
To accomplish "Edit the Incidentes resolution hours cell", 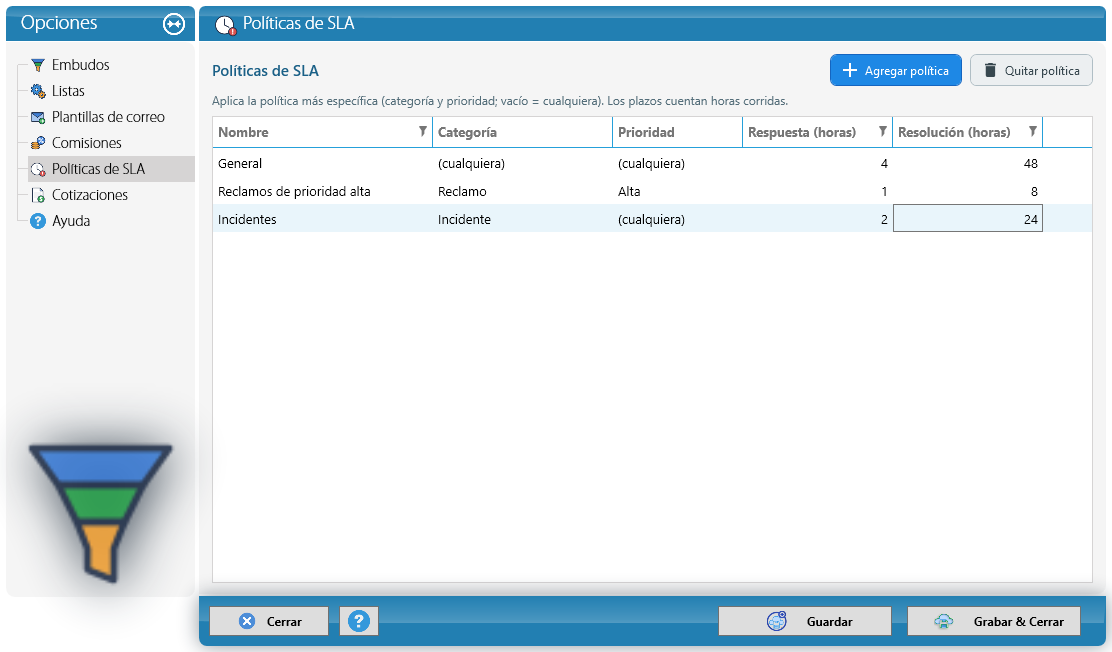I will [967, 219].
